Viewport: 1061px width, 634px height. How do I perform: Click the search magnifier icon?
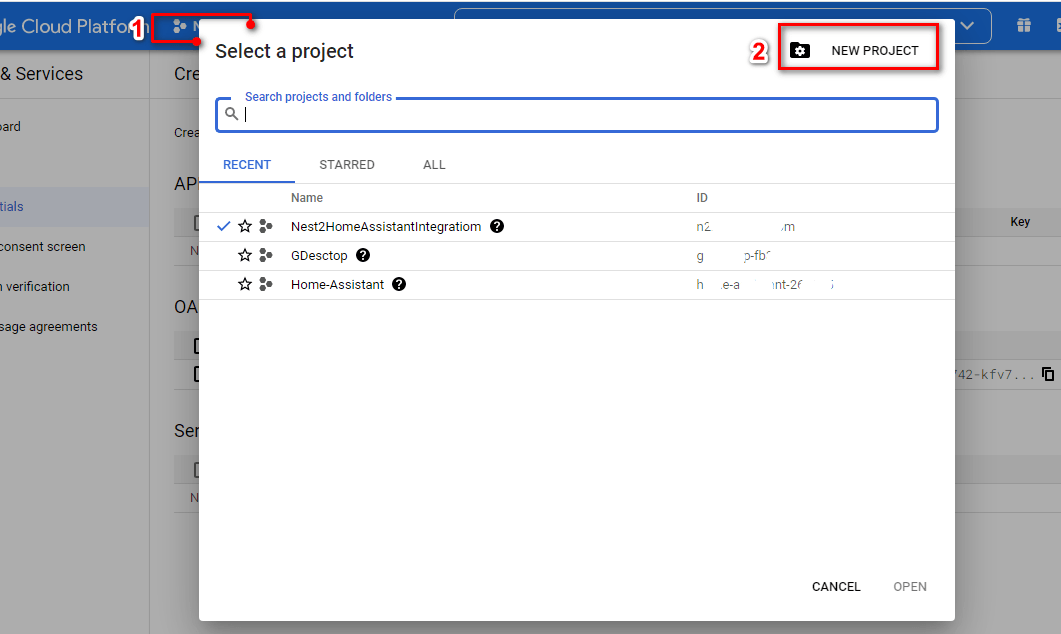(231, 114)
